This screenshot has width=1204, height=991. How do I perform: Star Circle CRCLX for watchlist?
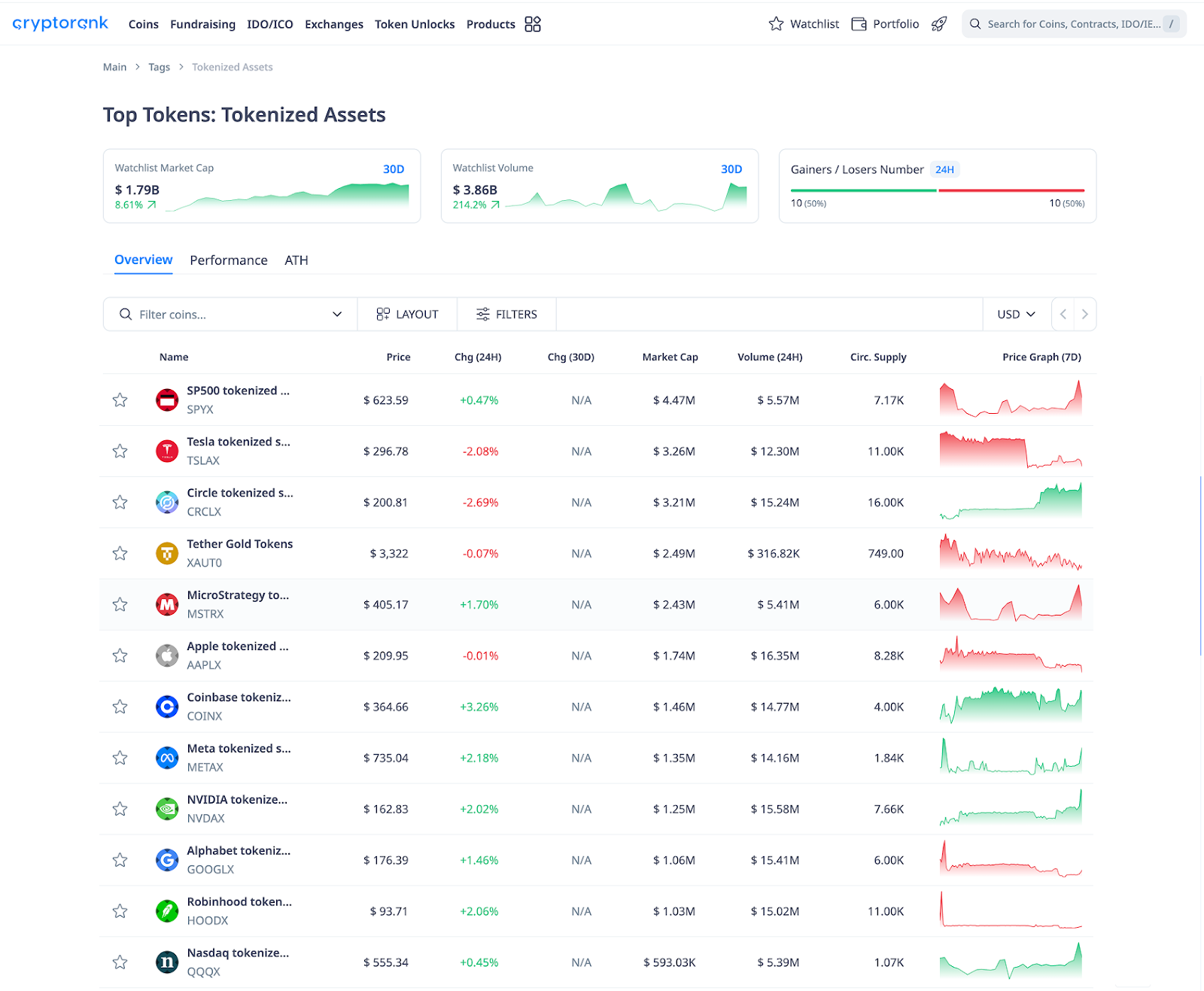[120, 502]
